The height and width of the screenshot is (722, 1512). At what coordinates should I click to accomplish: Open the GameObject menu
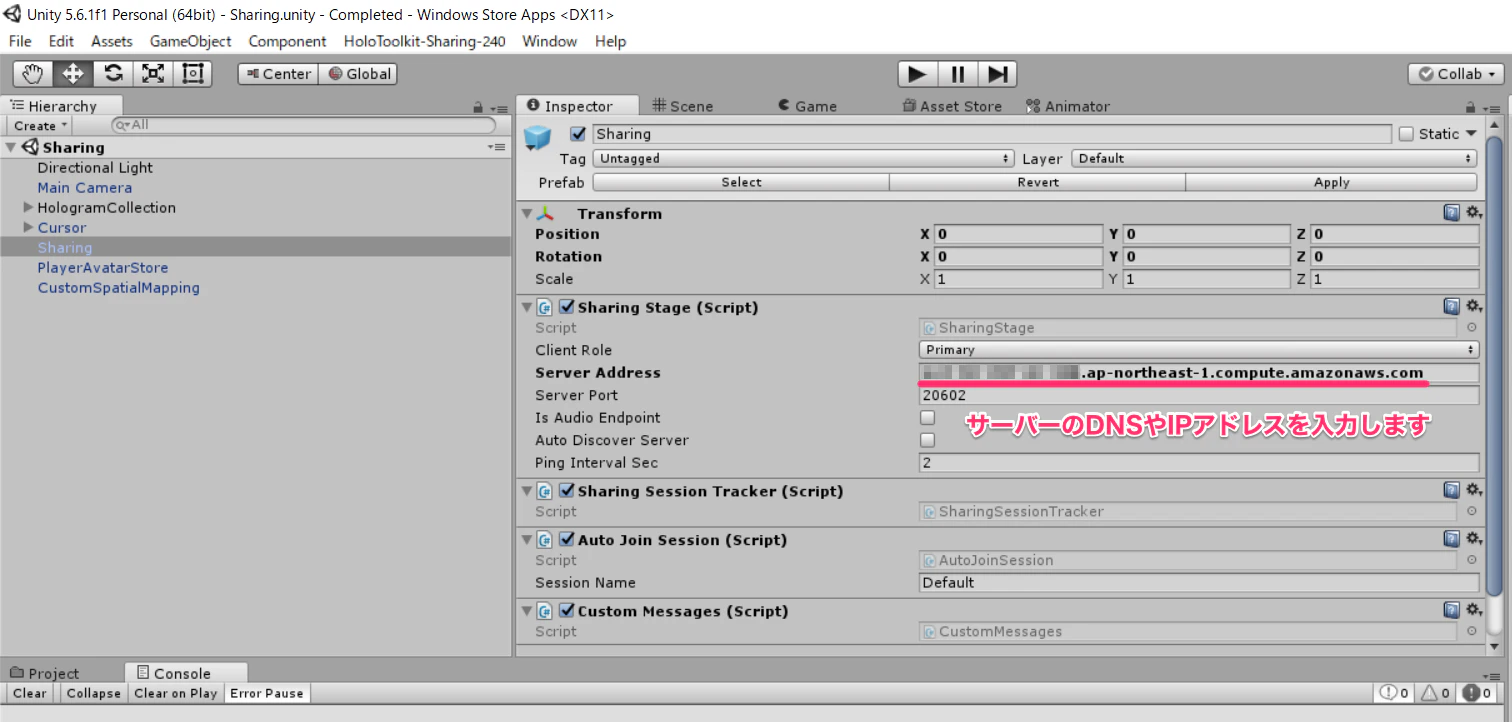pos(190,41)
